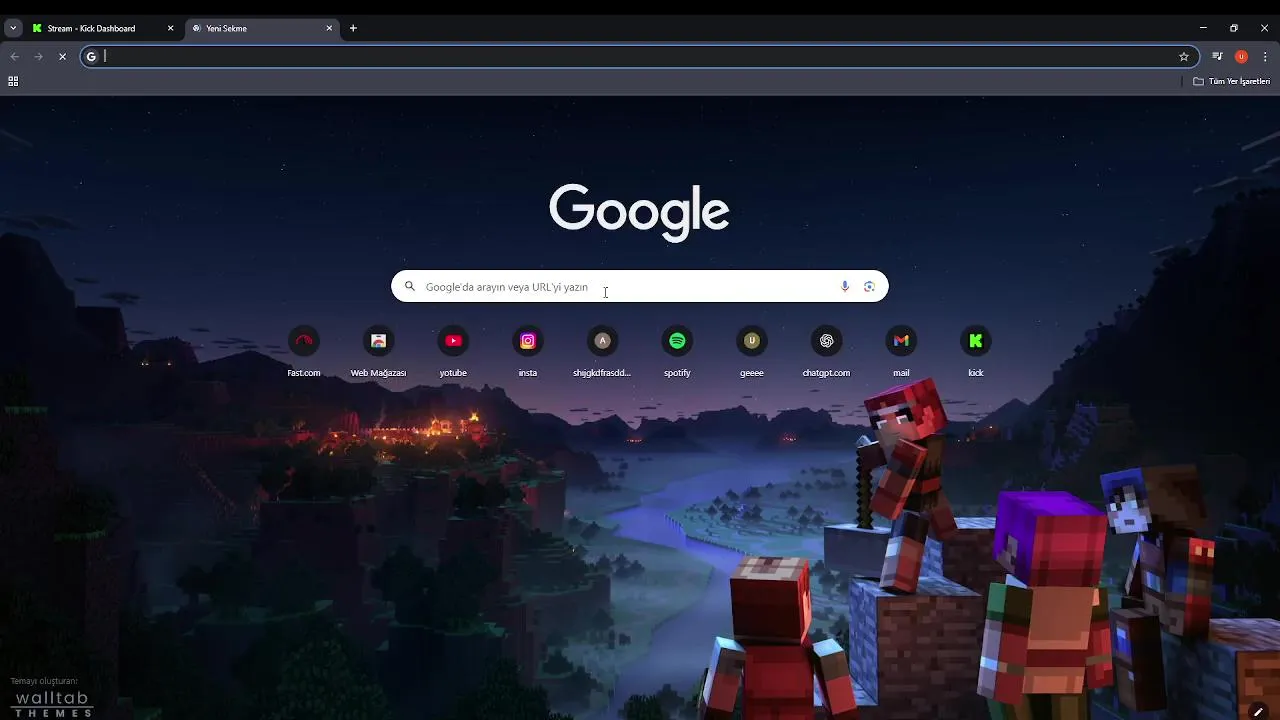Click the Google search box
Viewport: 1280px width, 720px height.
640,287
